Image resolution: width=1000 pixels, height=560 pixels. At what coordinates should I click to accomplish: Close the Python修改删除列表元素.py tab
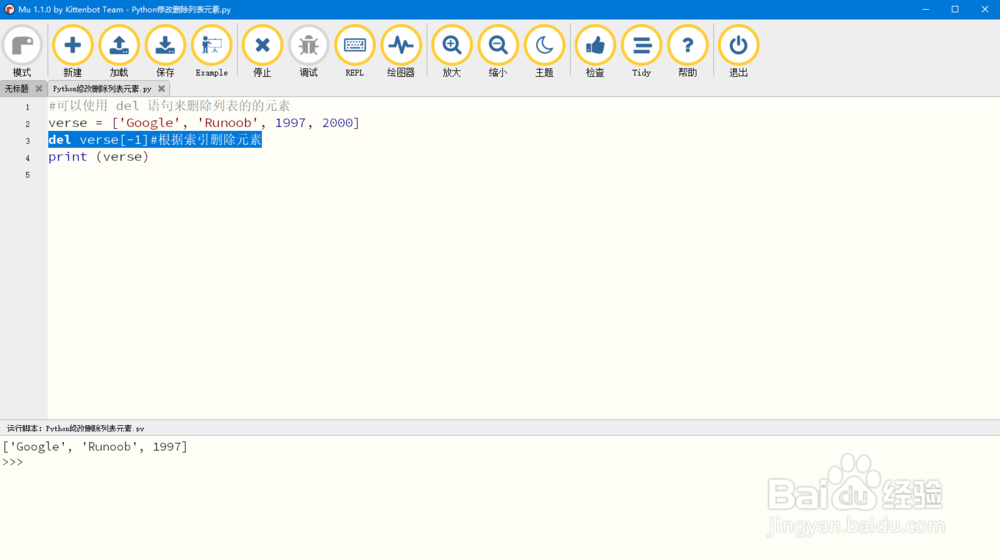click(161, 89)
